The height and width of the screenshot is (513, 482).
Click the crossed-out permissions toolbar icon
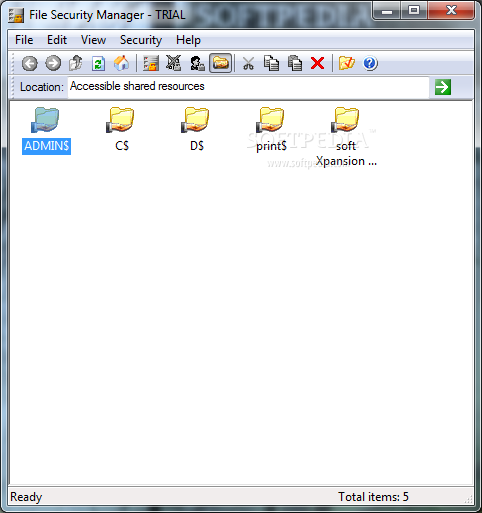click(174, 63)
